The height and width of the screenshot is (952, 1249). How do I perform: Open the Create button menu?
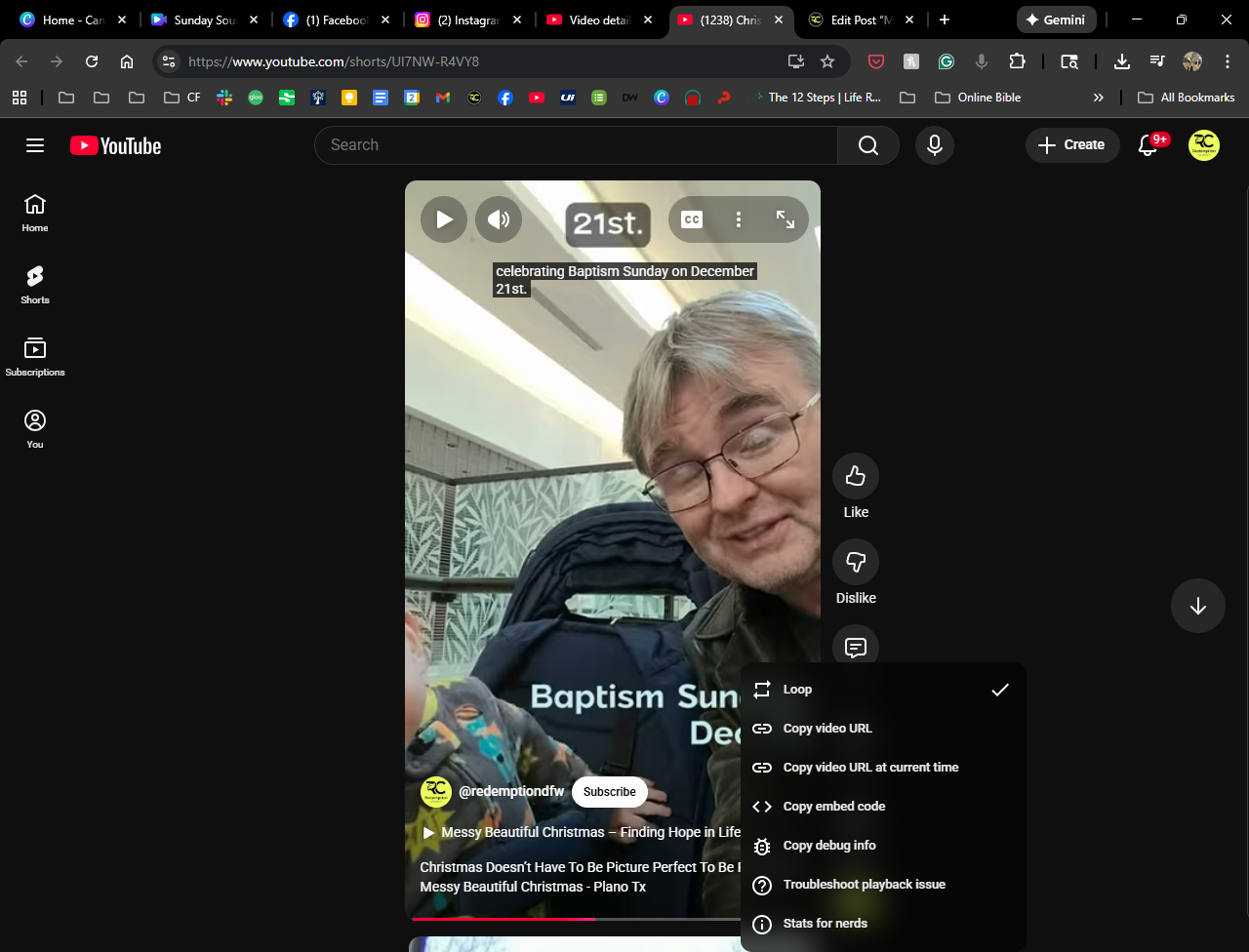(x=1071, y=145)
